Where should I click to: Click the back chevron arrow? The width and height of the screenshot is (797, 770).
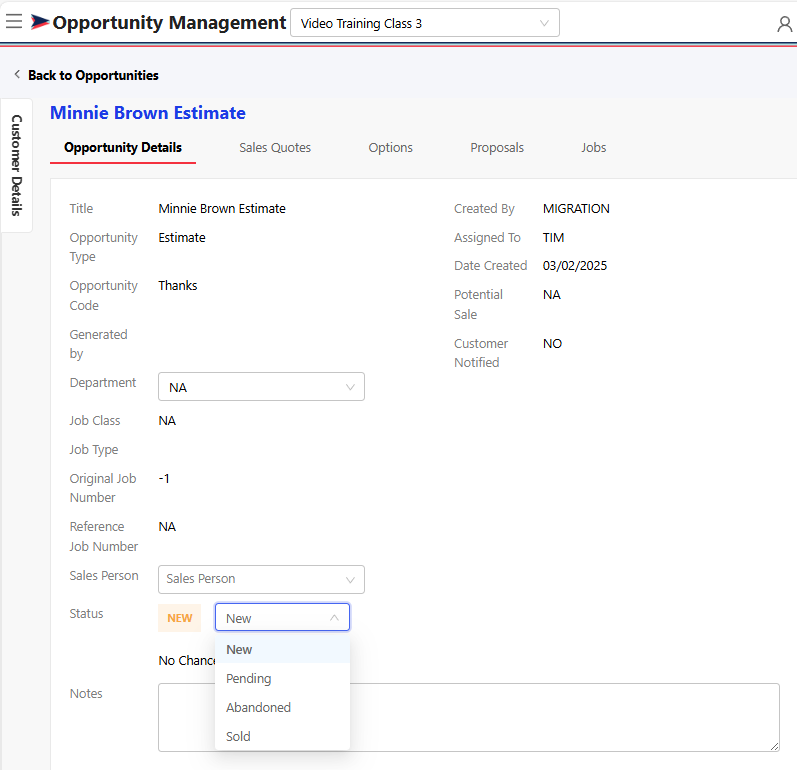pos(17,74)
